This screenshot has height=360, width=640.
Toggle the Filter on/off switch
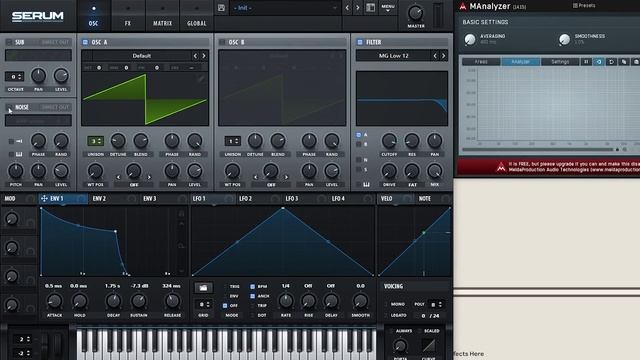360,42
